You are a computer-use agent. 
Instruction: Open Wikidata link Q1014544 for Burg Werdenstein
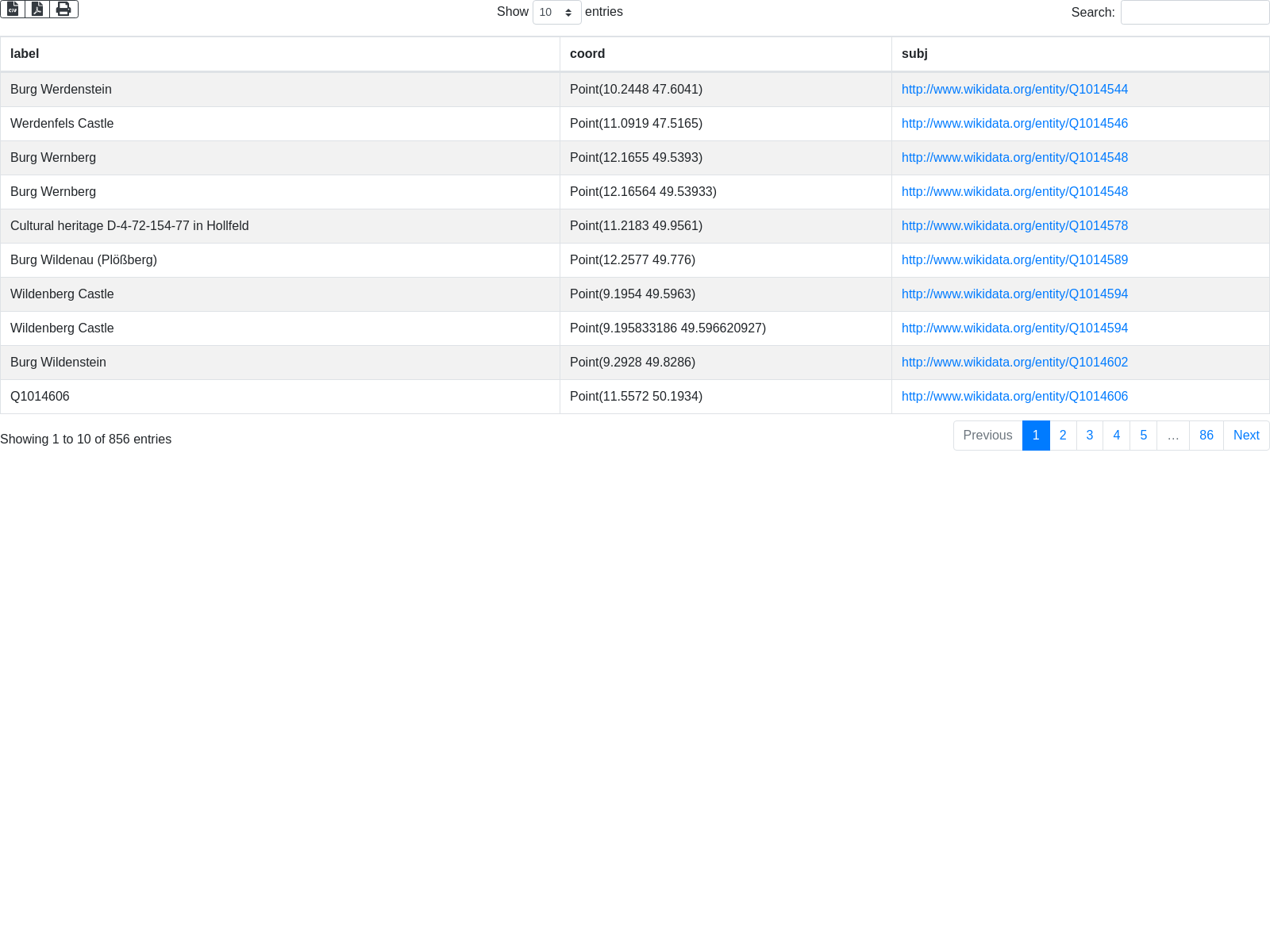pos(1014,90)
